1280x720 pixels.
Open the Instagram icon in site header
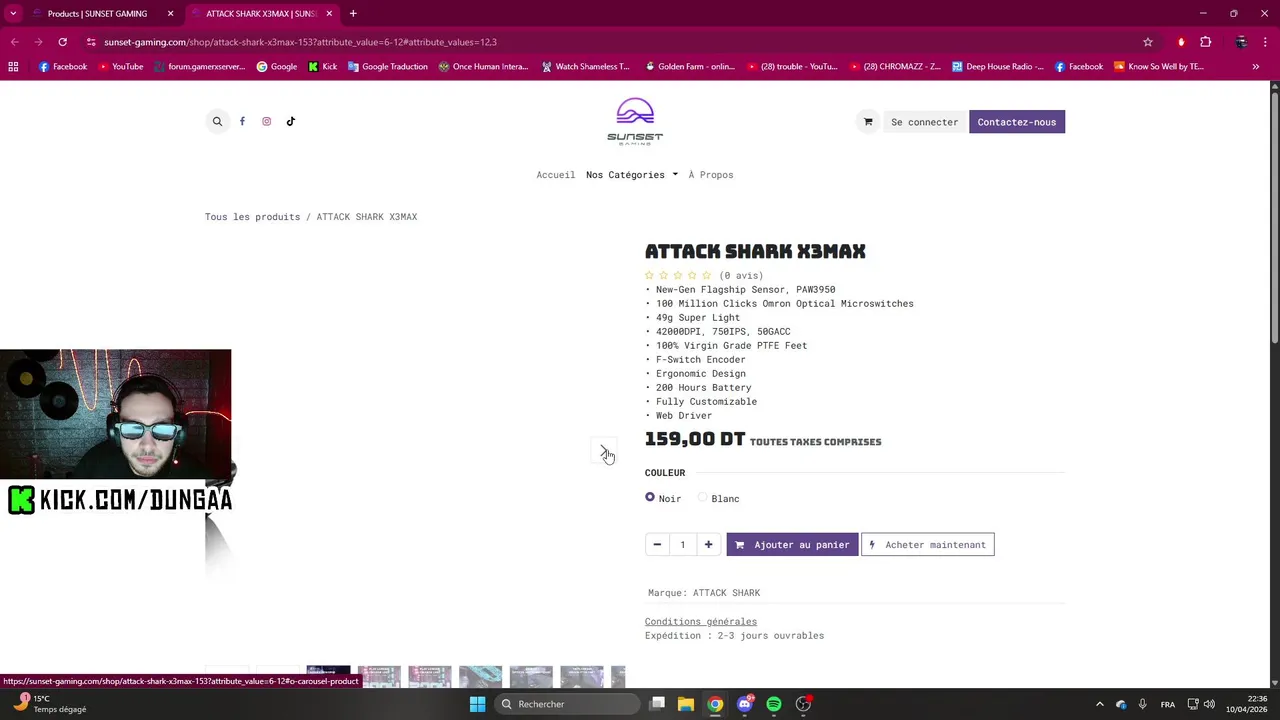click(266, 122)
